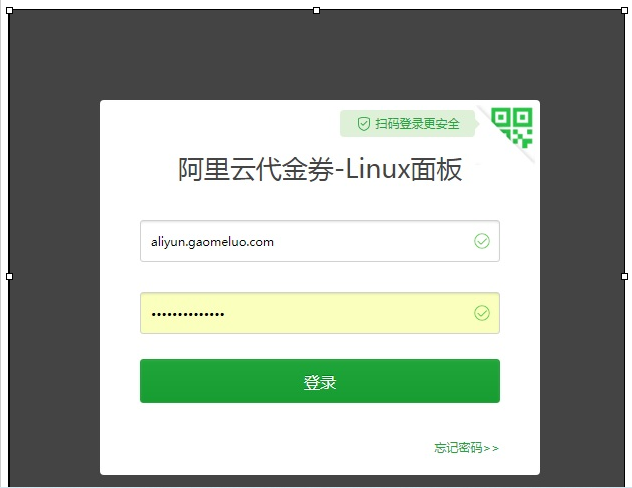Click the green checkmark in password field

point(482,313)
